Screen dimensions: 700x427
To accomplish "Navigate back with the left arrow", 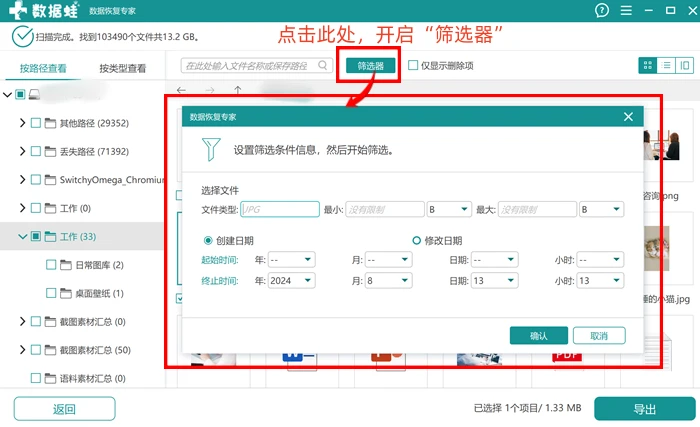I will (x=181, y=90).
